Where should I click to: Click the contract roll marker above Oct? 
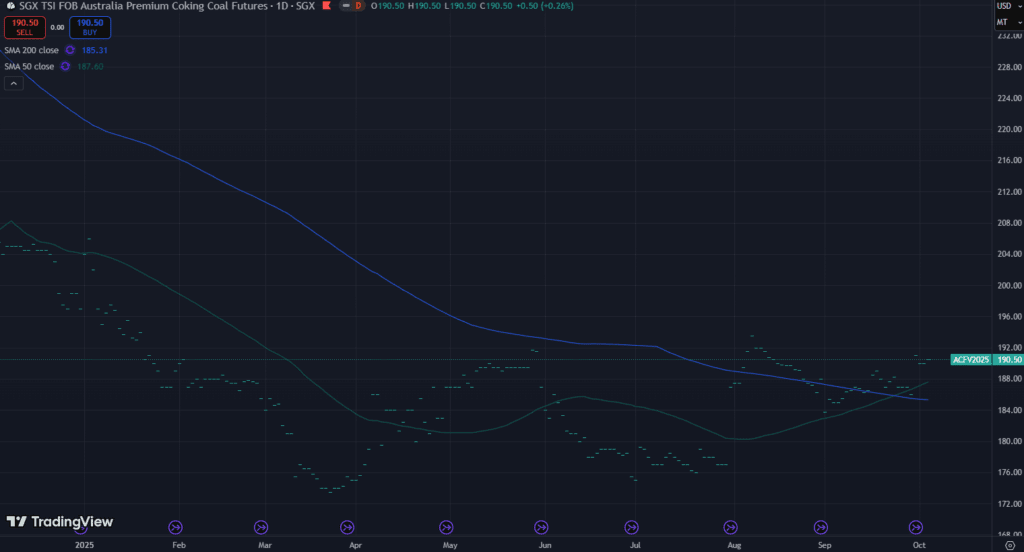tap(915, 527)
